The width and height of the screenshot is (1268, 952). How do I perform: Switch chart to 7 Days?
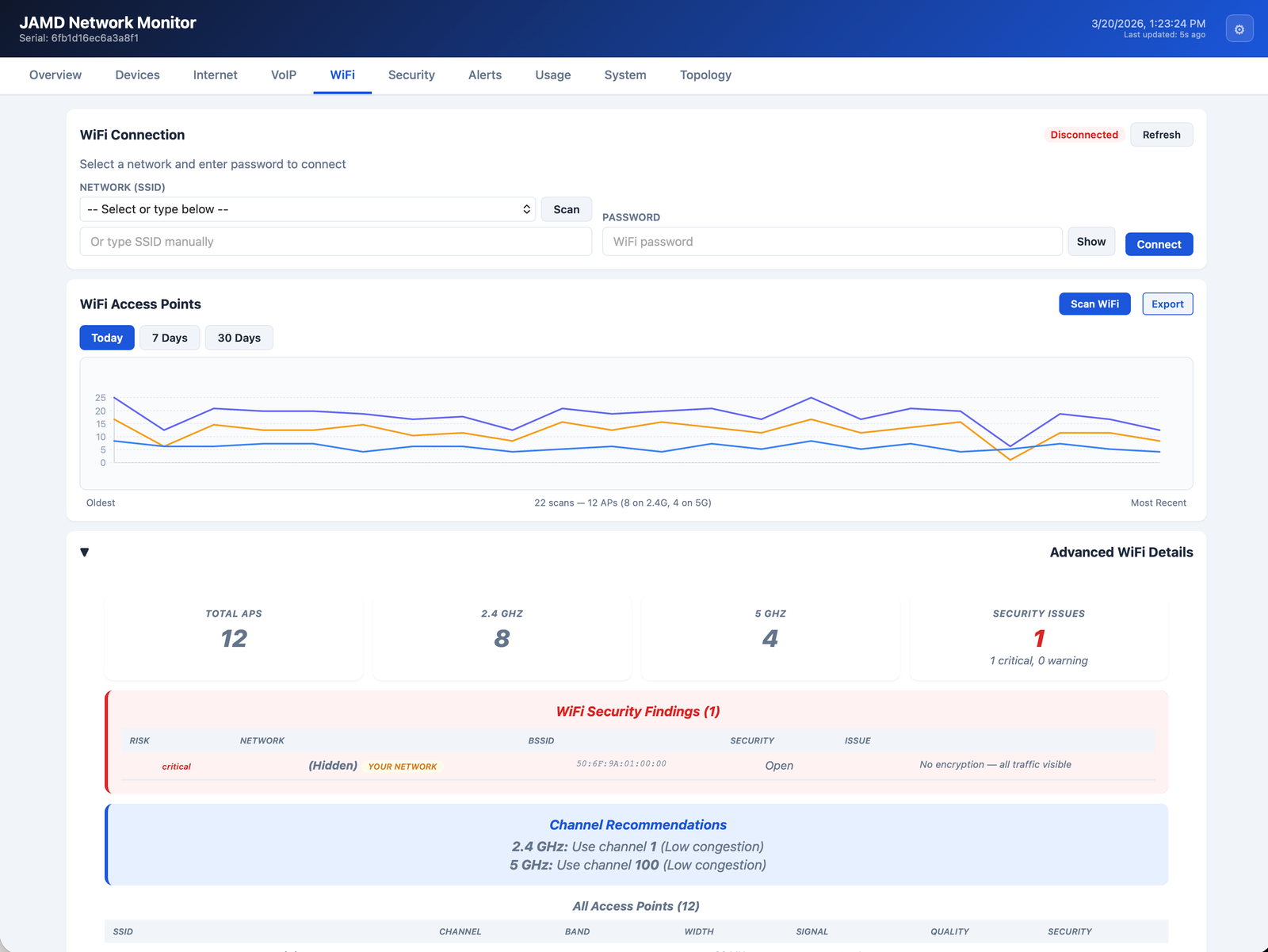(x=170, y=338)
